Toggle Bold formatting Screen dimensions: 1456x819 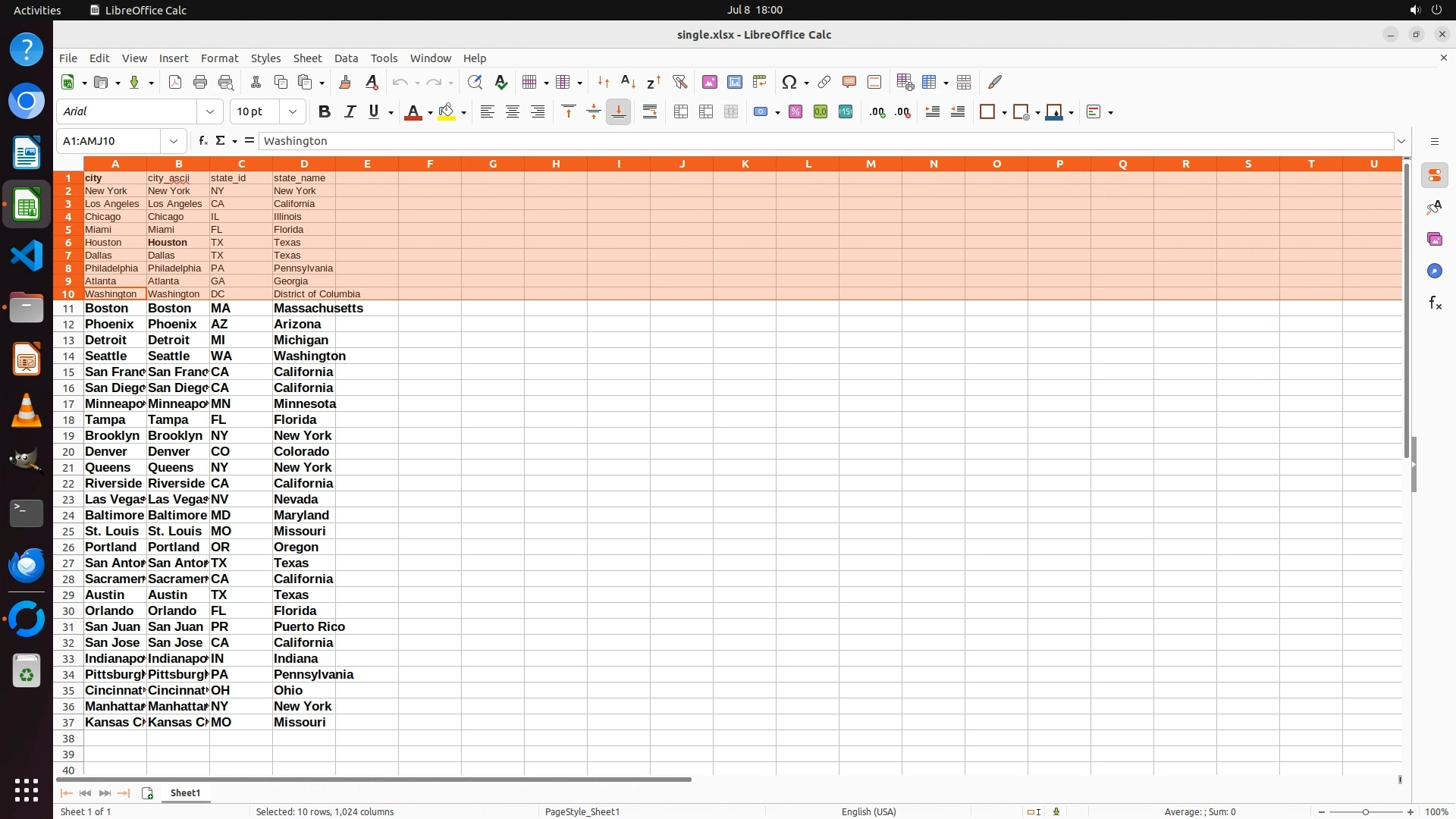point(325,112)
